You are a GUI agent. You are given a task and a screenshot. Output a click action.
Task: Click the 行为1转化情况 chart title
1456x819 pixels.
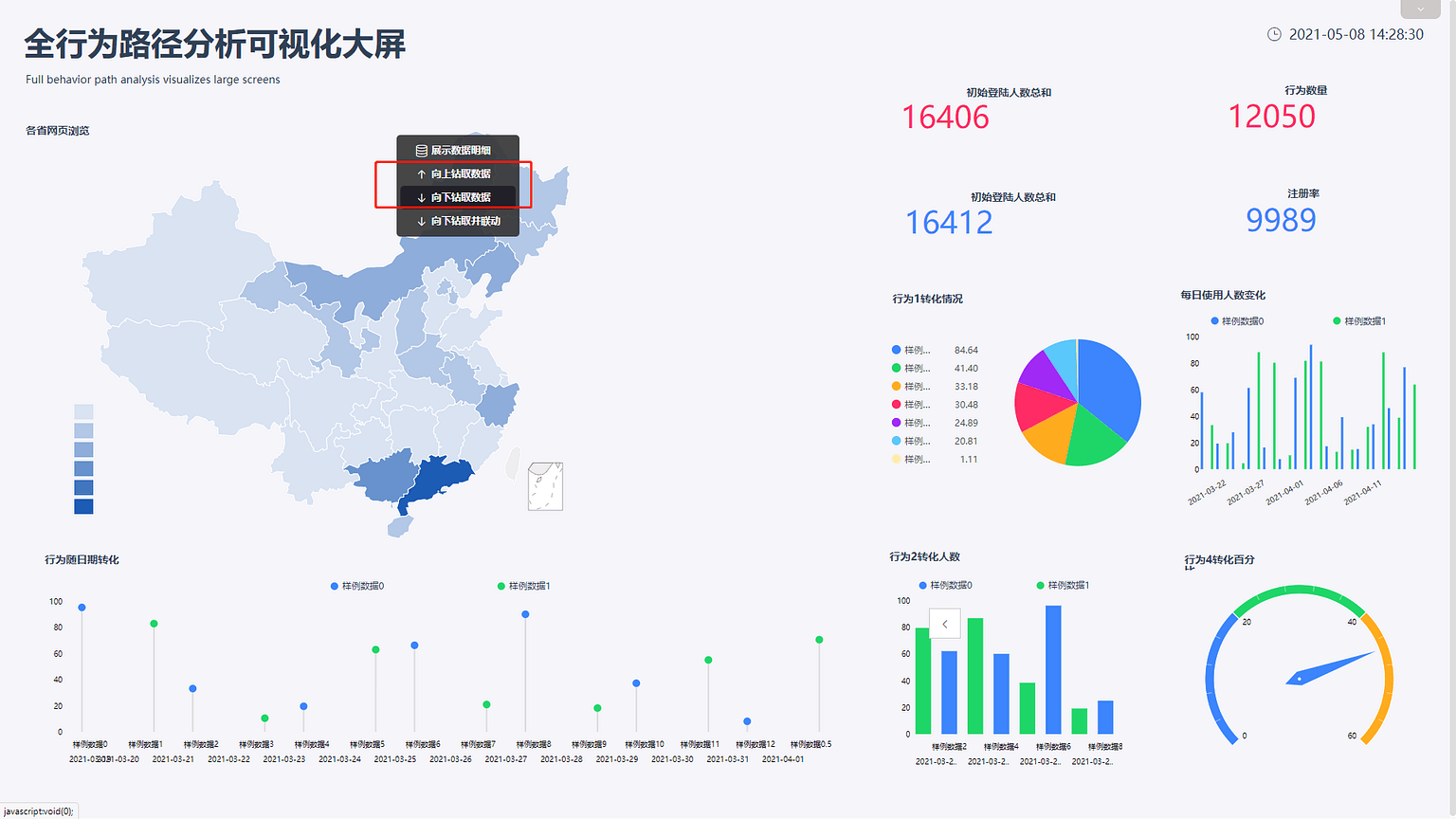pyautogui.click(x=927, y=299)
